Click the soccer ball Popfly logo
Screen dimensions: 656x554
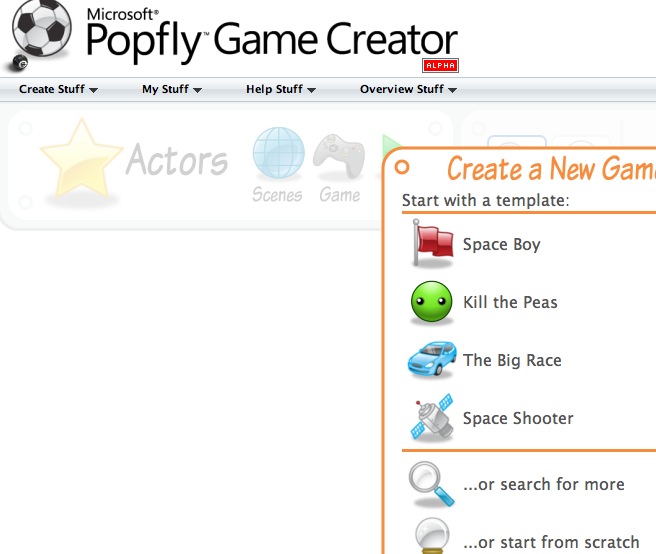click(x=41, y=28)
